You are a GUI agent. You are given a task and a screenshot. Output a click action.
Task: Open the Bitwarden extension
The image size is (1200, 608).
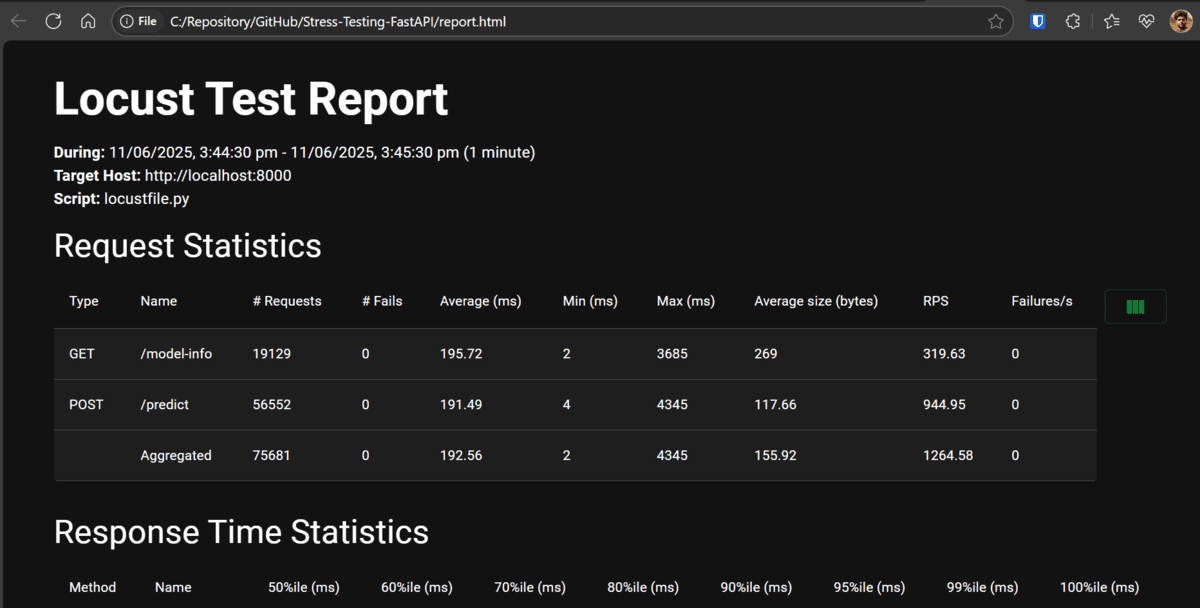1038,21
